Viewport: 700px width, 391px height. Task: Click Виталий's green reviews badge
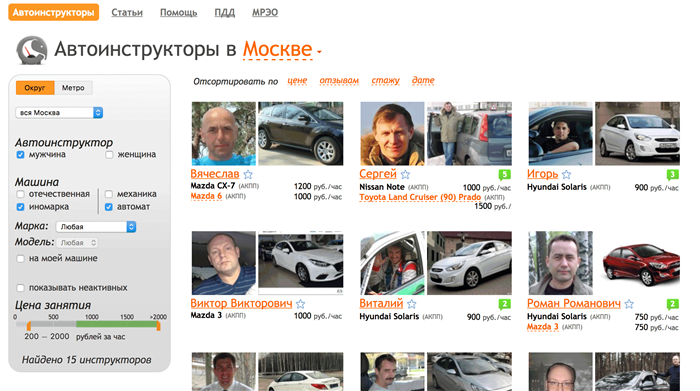point(504,304)
